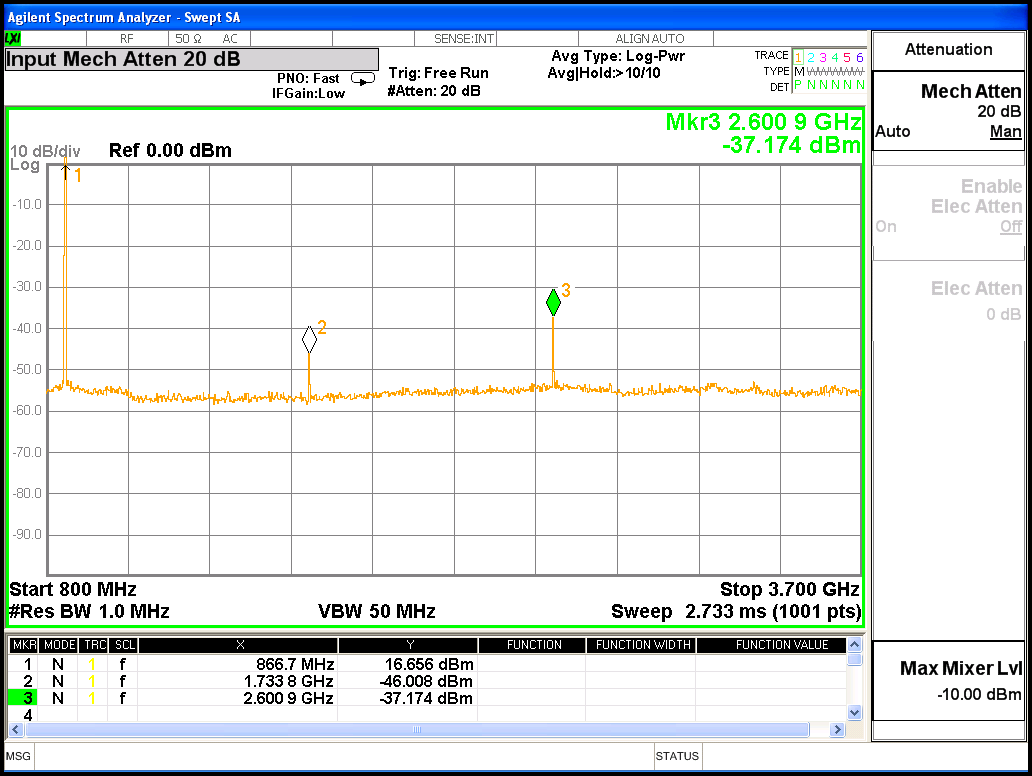Click the Stop 3.700 GHz label
Screen dimensions: 1032x776
click(790, 589)
